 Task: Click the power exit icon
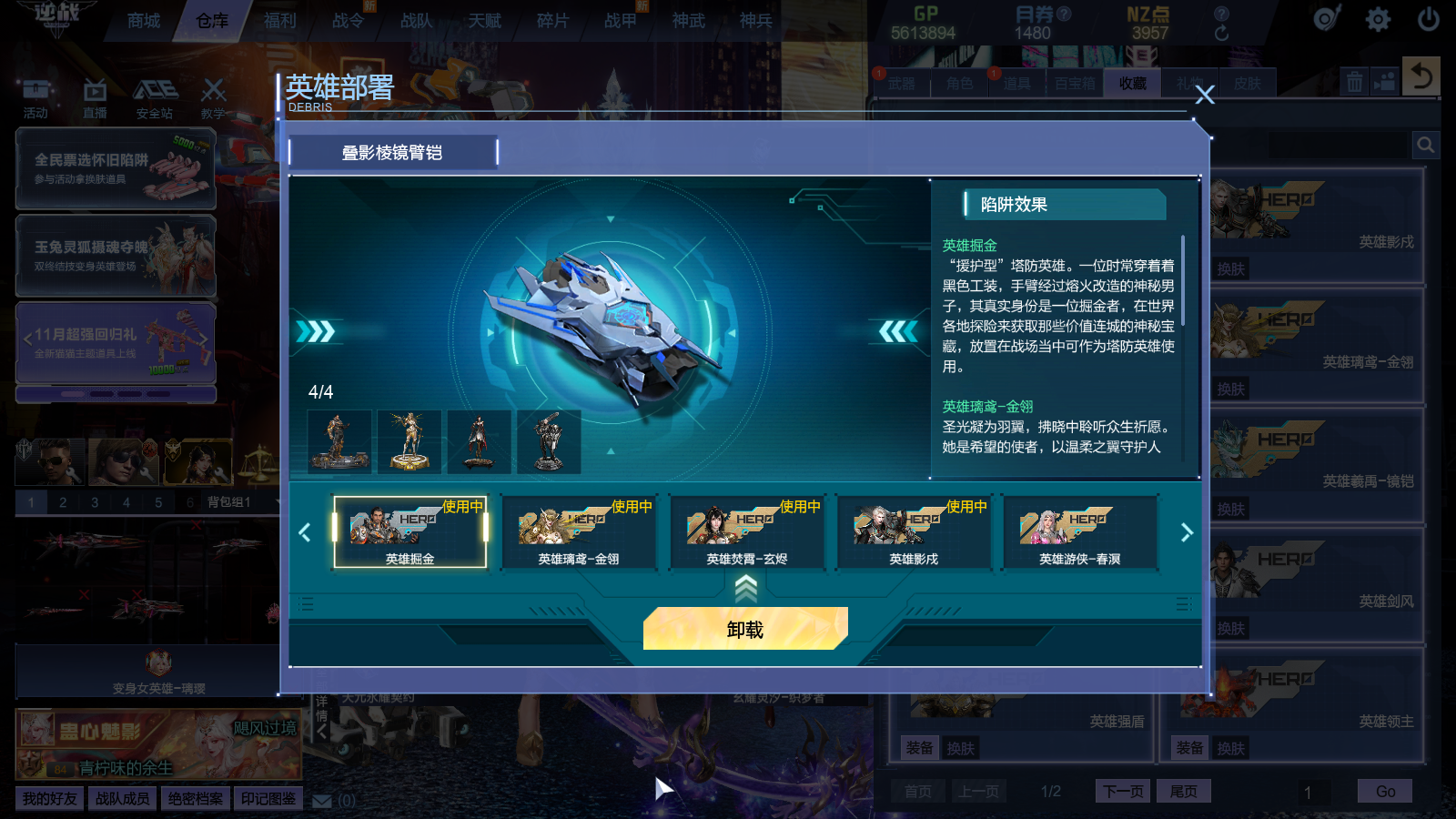1428,19
